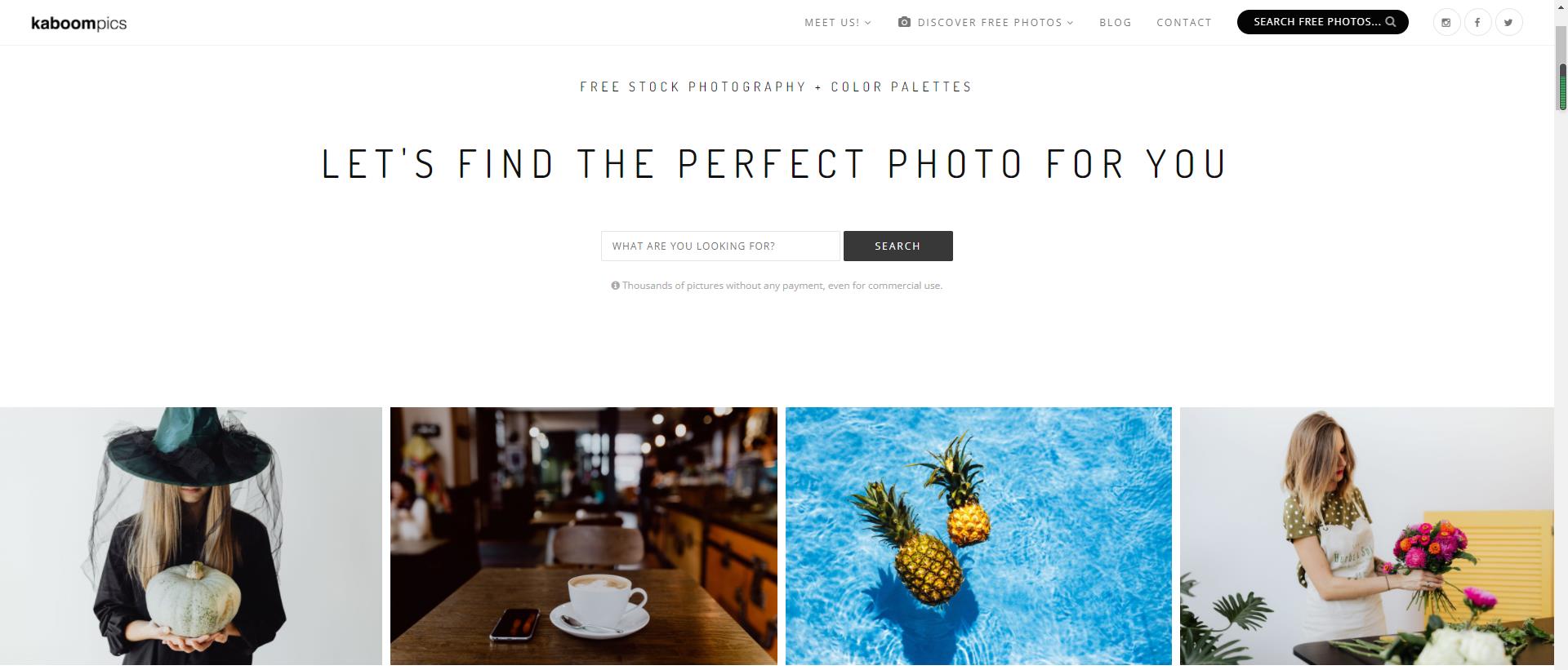Click the info icon before Thousands of pictures
This screenshot has width=1568, height=670.
615,286
